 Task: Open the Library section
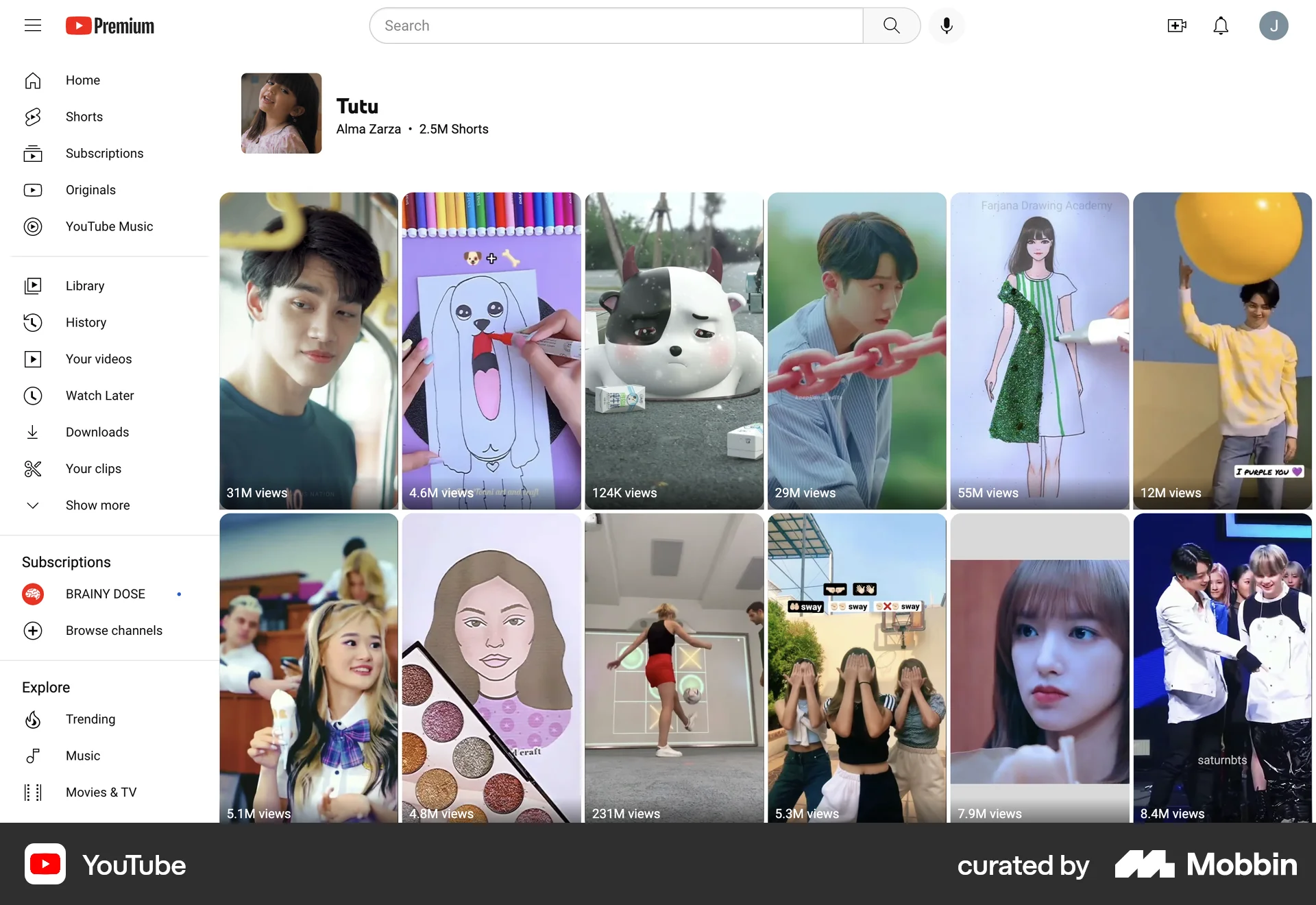click(85, 286)
